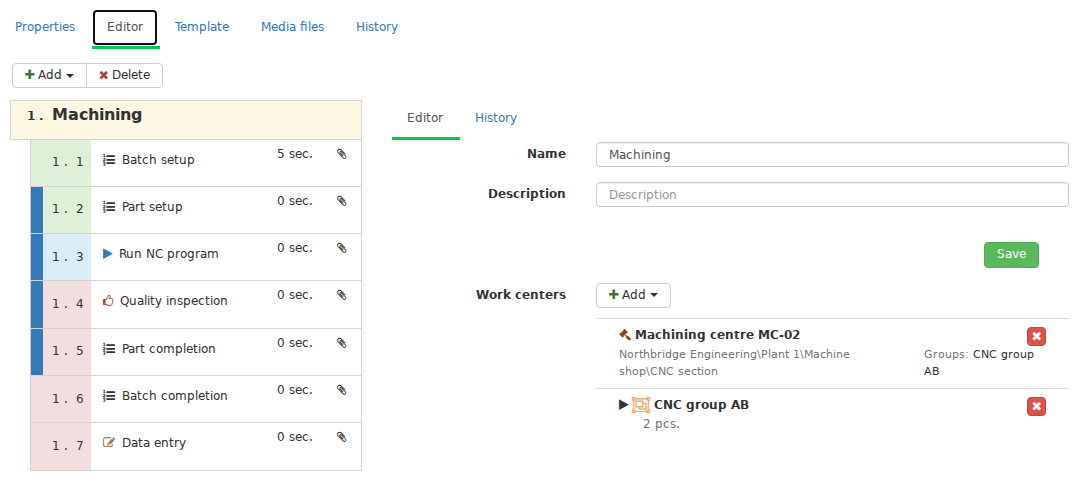Click the Description input field
The width and height of the screenshot is (1079, 481).
click(x=832, y=195)
